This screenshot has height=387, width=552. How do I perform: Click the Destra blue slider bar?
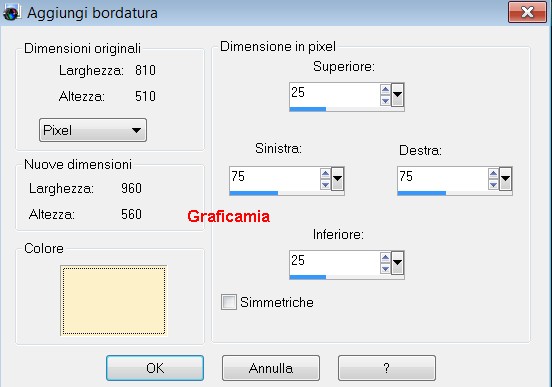[422, 193]
